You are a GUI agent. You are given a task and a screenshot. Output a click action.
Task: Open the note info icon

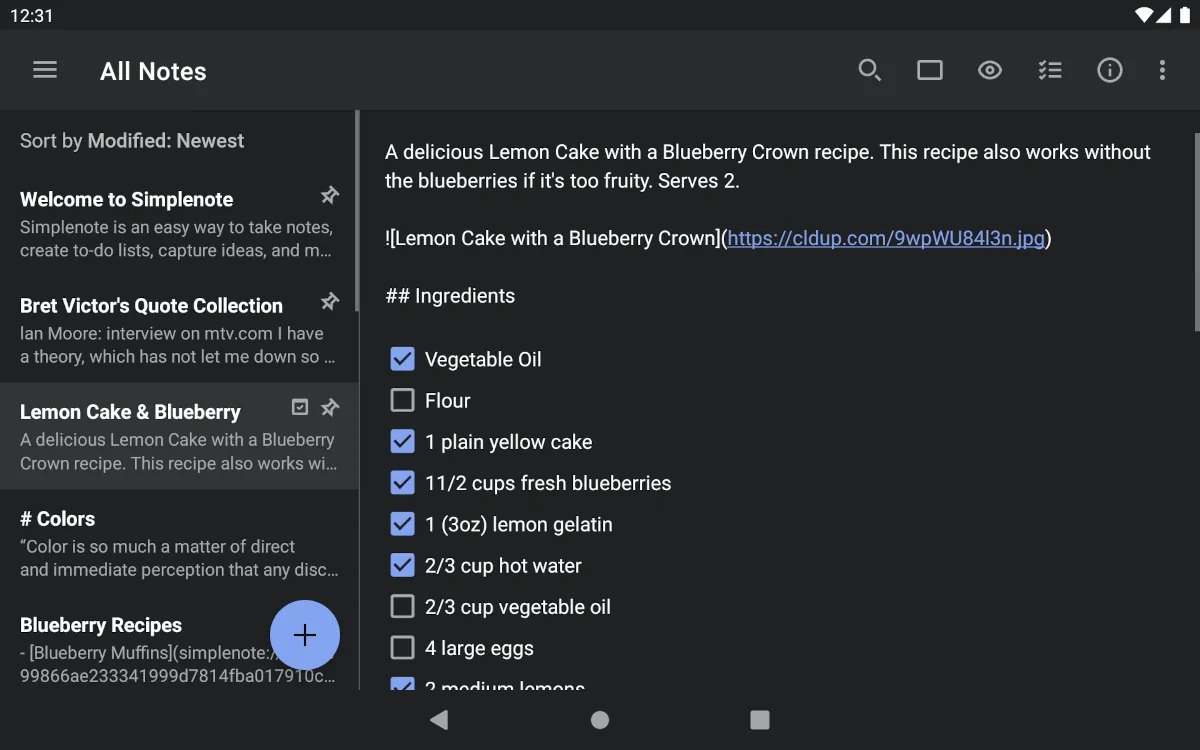[1110, 70]
